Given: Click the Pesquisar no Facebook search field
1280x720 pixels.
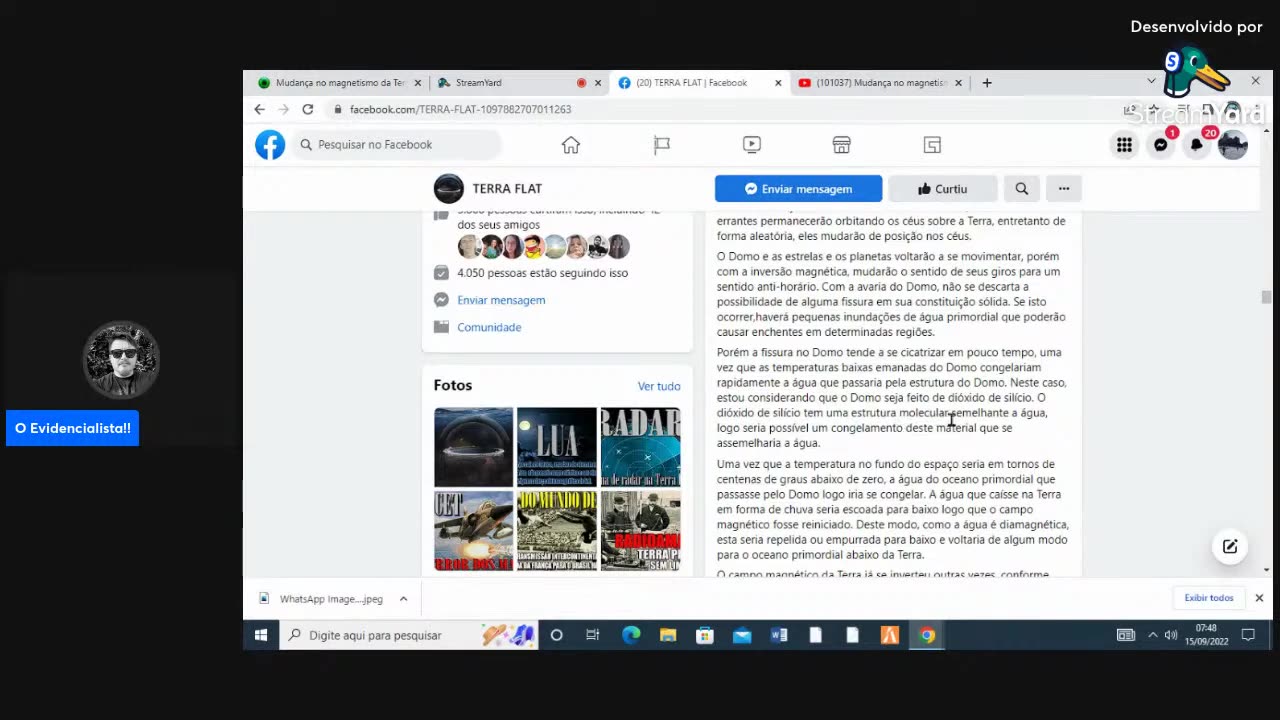Looking at the screenshot, I should pyautogui.click(x=398, y=145).
